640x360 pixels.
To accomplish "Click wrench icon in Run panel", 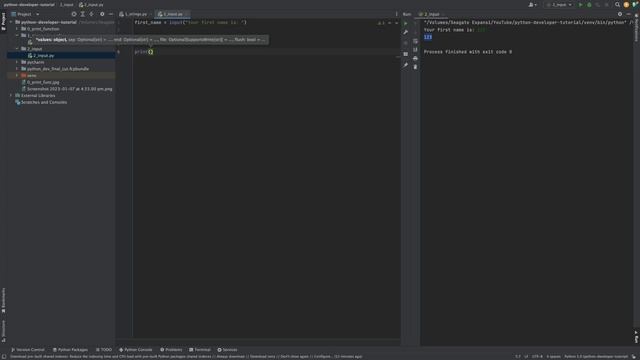I will click(x=405, y=32).
